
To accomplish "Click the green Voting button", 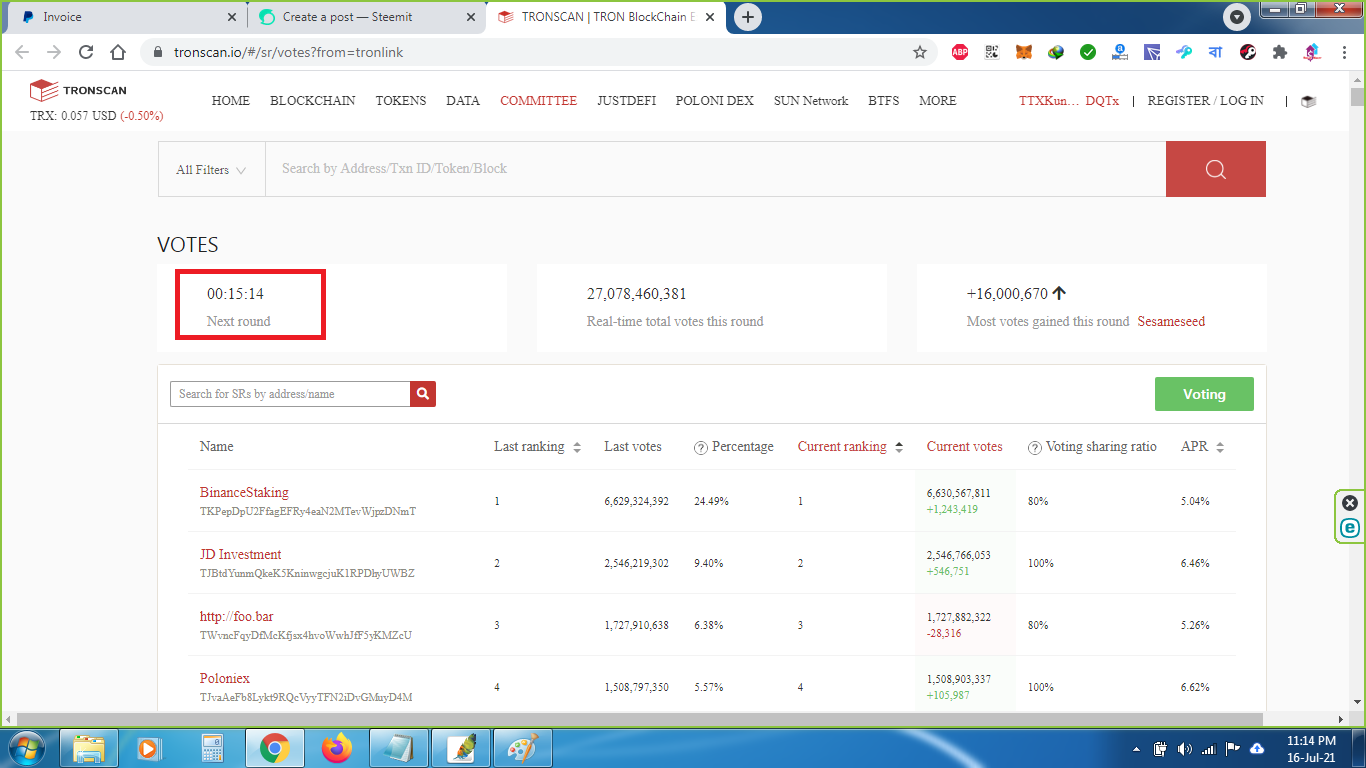I will 1204,394.
